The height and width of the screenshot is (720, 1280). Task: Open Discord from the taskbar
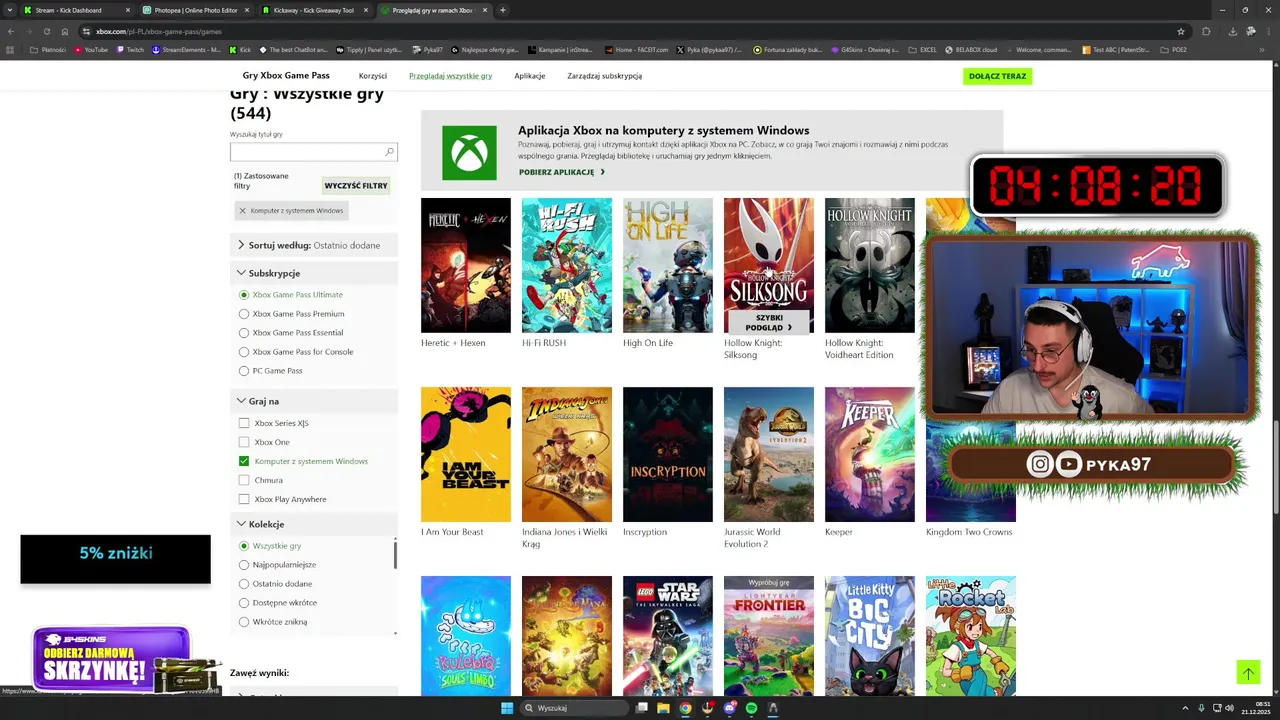(729, 708)
